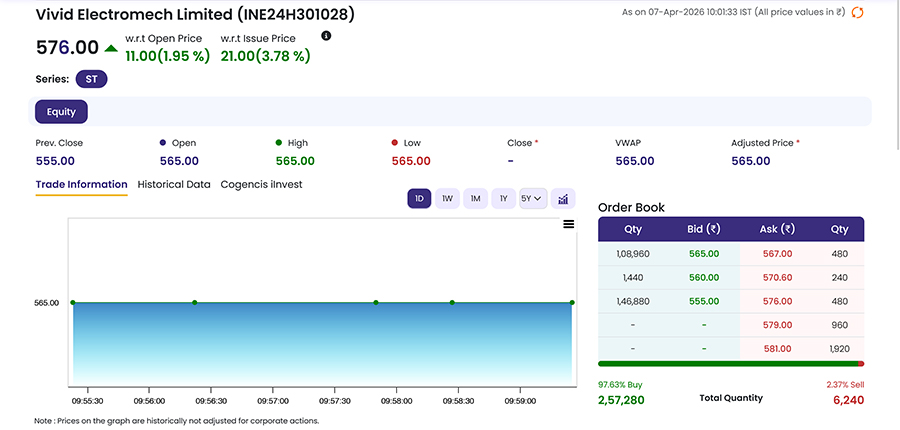Screen dimensions: 900x430
Task: Click the Order Book heading
Action: [631, 207]
